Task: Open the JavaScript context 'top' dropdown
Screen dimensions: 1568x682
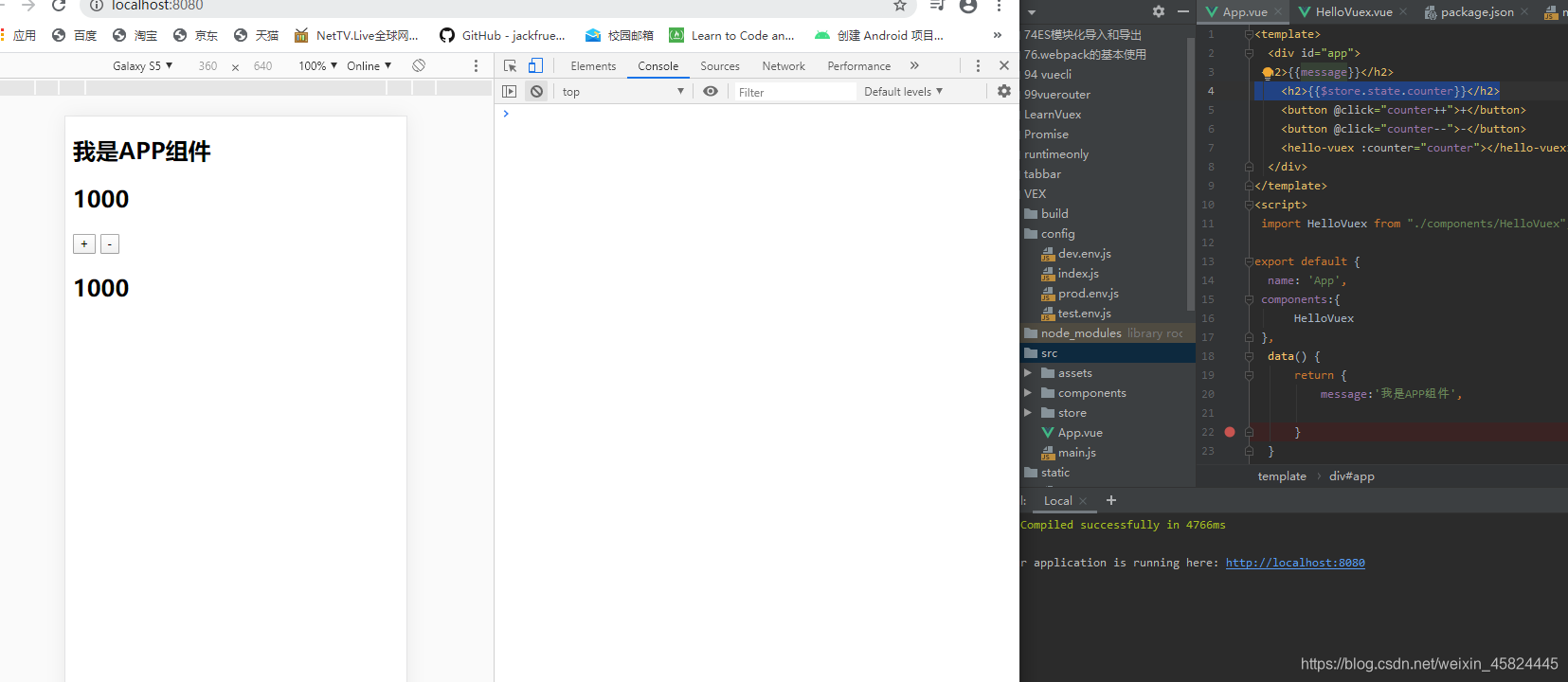Action: coord(622,92)
